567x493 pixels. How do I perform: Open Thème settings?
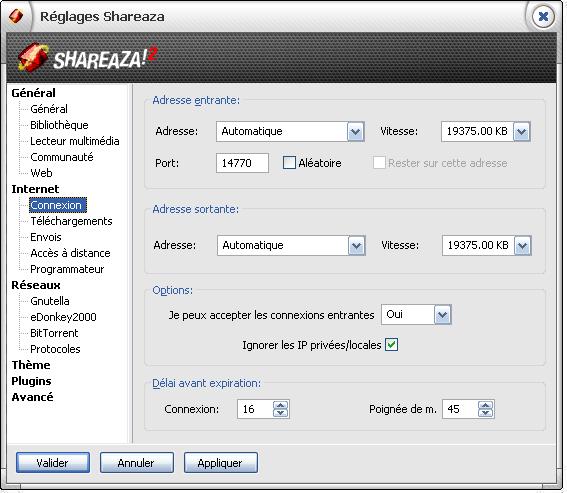[31, 365]
